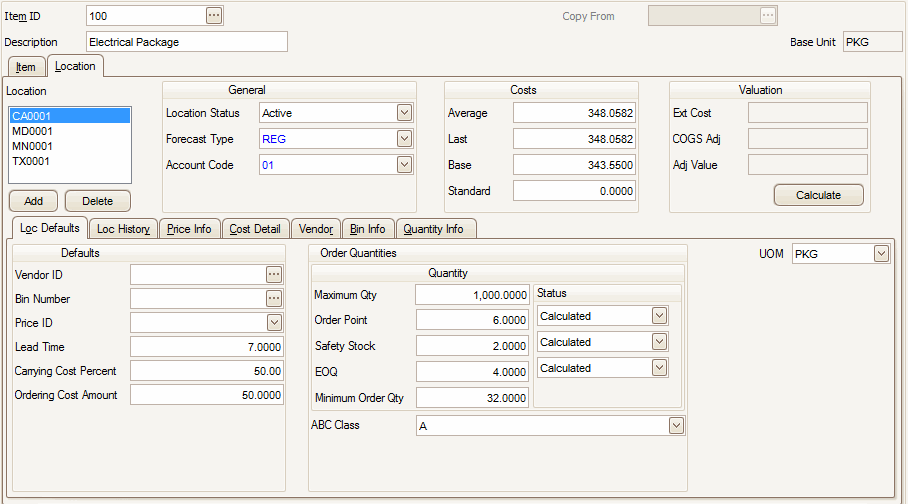
Task: Click the Lead Time input field
Action: point(207,347)
